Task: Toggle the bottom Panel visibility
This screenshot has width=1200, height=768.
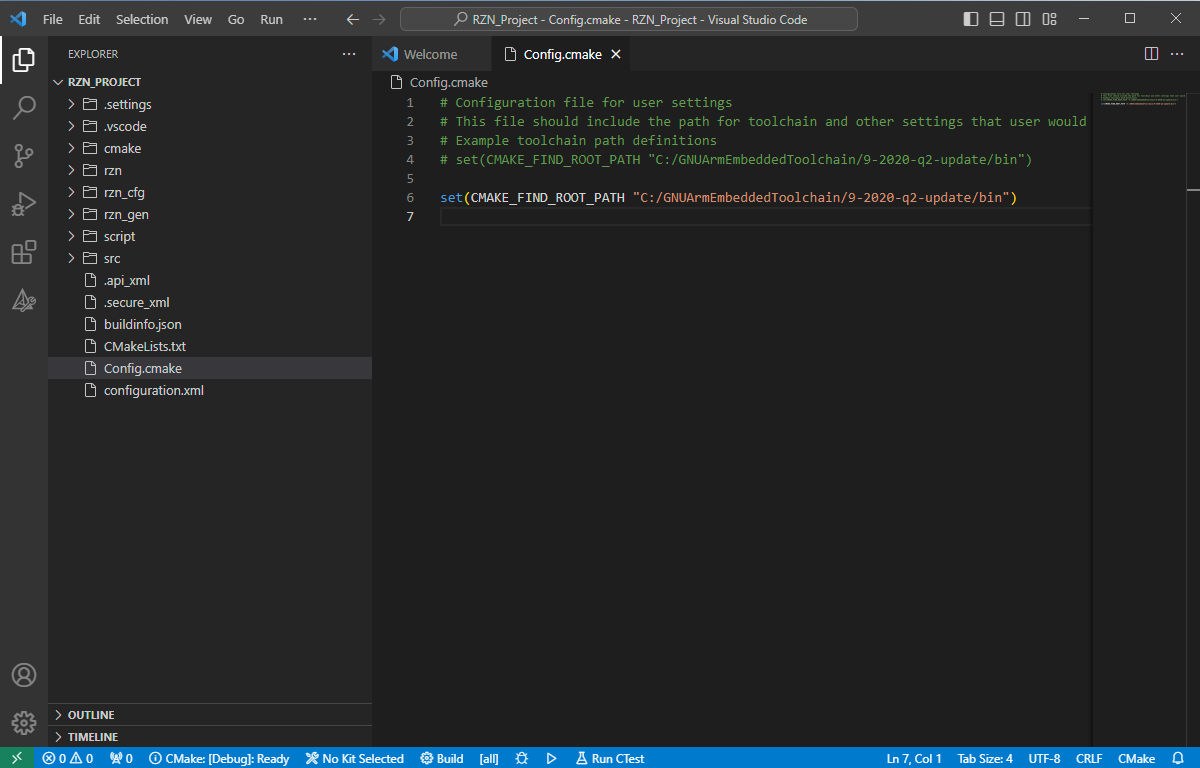Action: (x=997, y=19)
